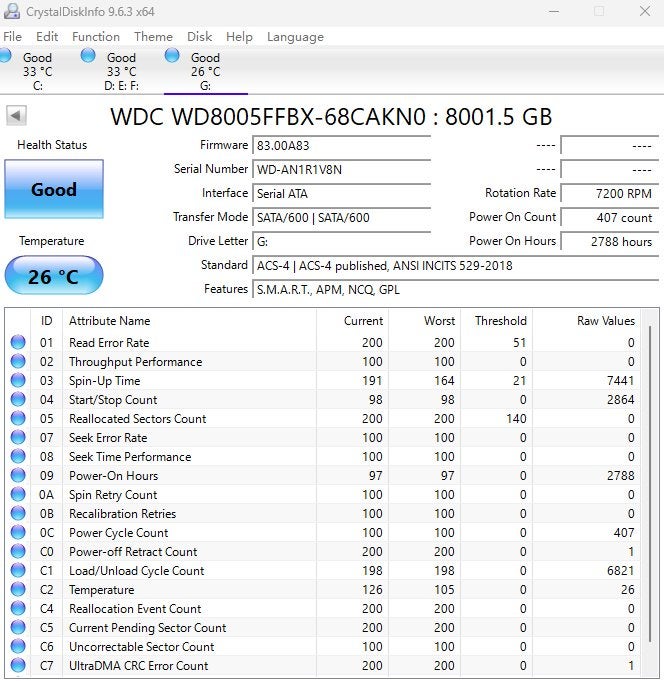Open the Edit menu
Viewport: 664px width, 681px height.
click(x=47, y=36)
